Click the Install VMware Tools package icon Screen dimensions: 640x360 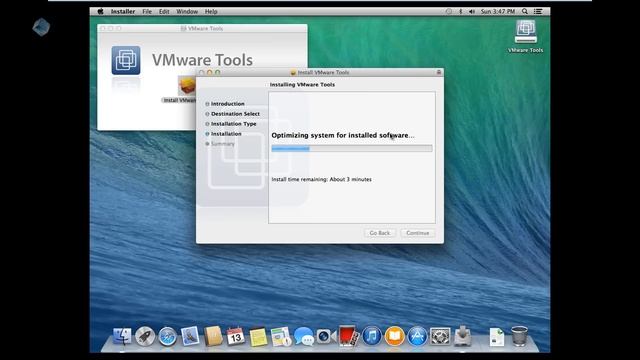click(187, 86)
